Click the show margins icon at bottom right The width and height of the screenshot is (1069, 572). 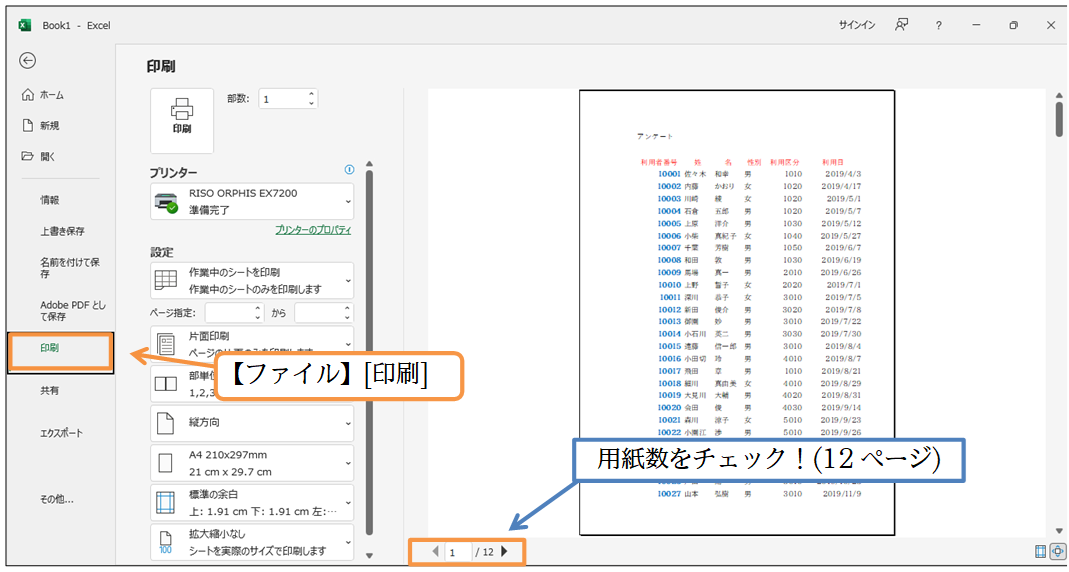(x=1040, y=551)
